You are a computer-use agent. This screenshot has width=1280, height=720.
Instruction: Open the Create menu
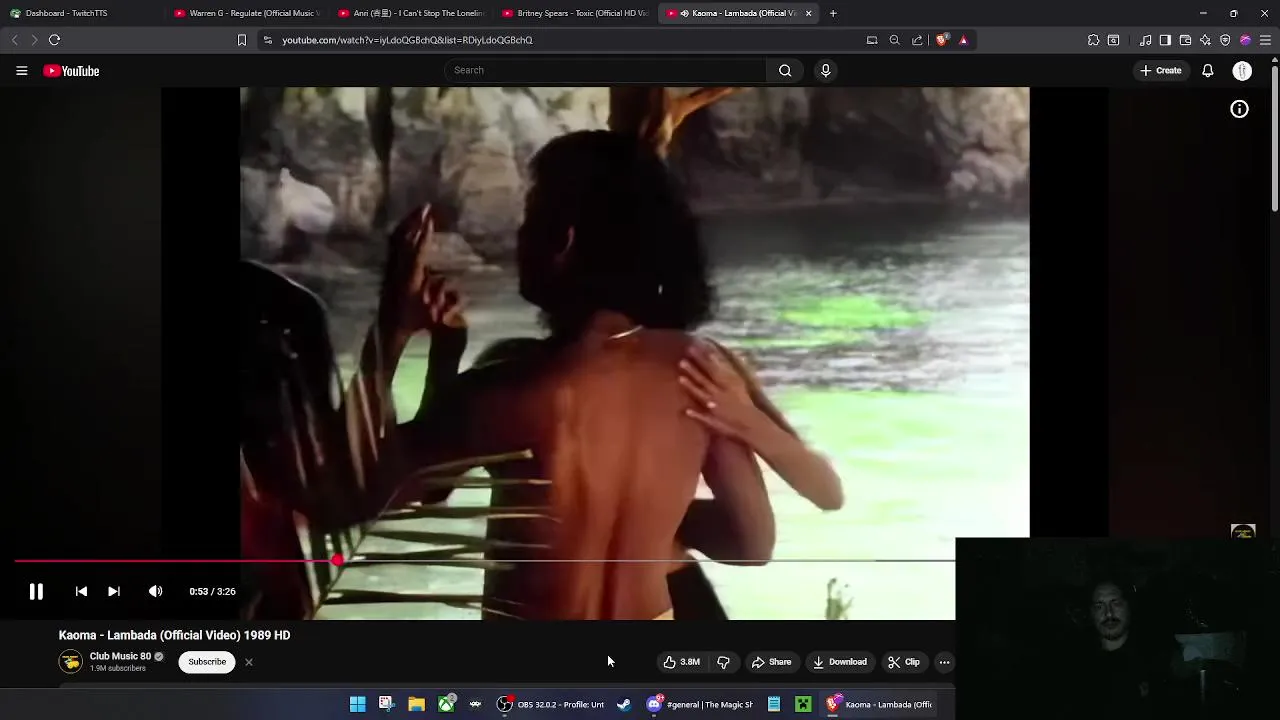click(1161, 70)
